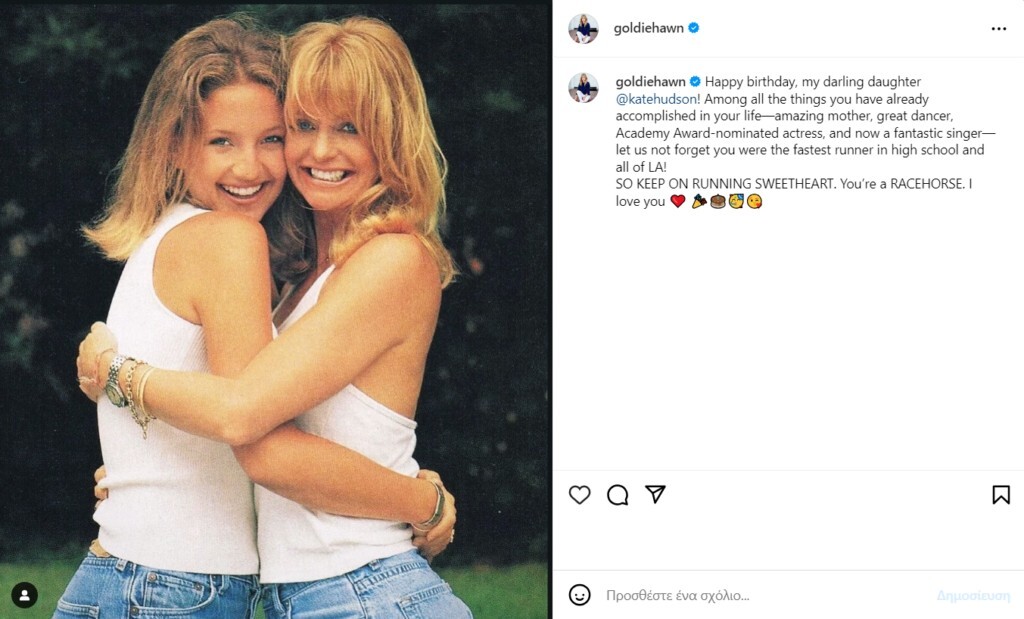The image size is (1024, 619).
Task: Click the red heart emoji in the caption
Action: [x=678, y=202]
